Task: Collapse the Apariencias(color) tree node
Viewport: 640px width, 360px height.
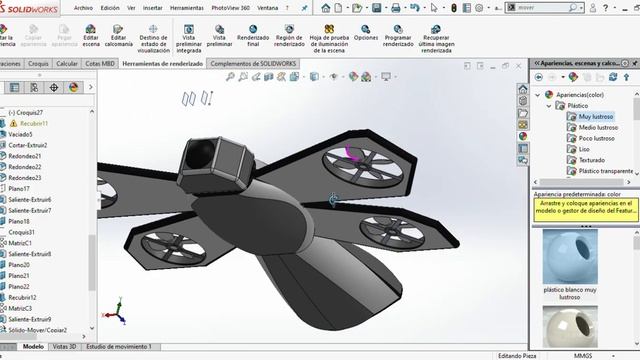Action: tap(538, 95)
